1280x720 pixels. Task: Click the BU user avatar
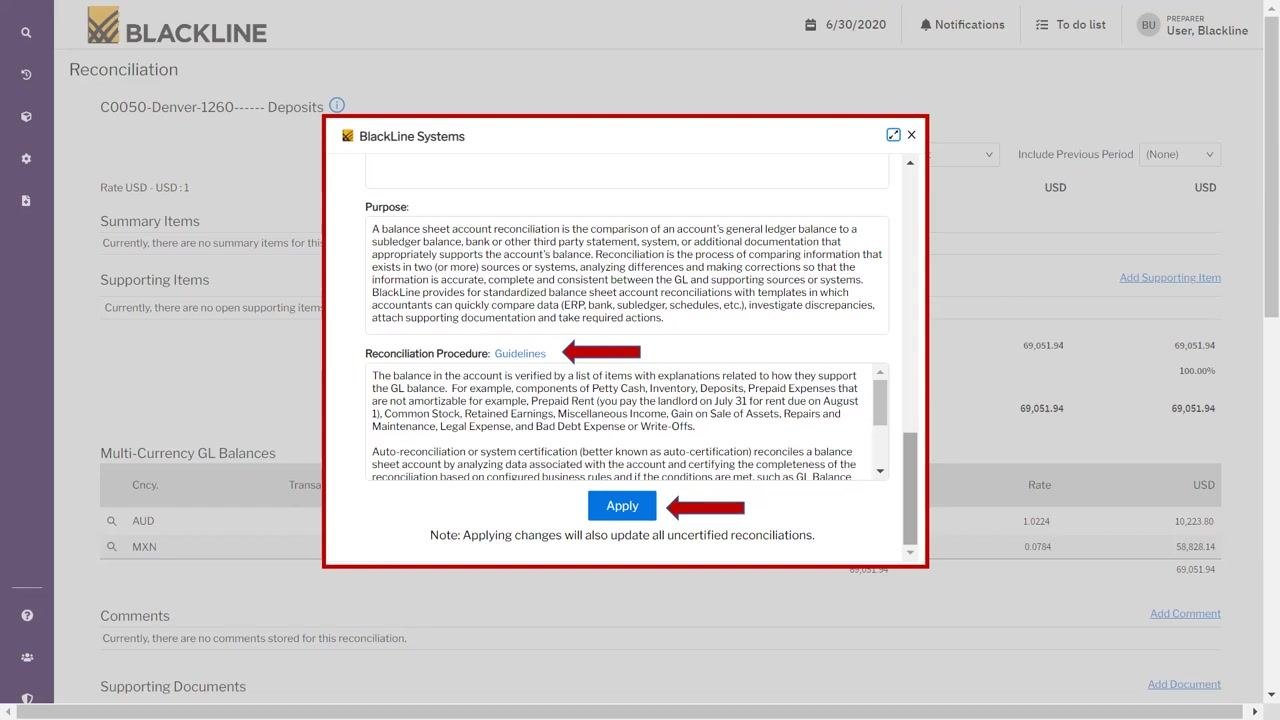1148,25
